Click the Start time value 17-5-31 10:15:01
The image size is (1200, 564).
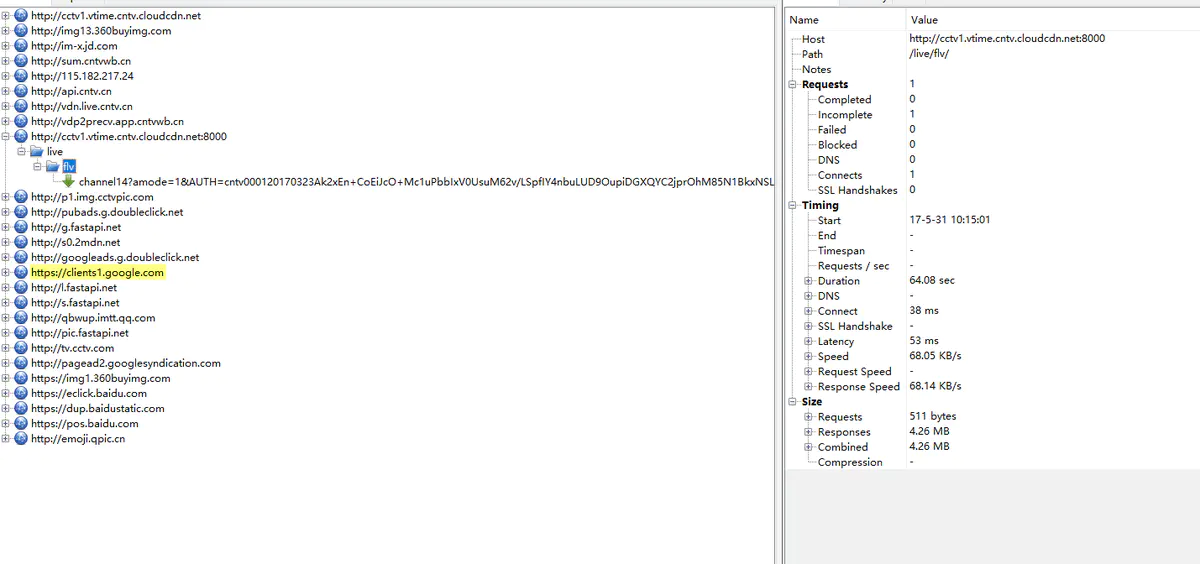pyautogui.click(x=949, y=220)
